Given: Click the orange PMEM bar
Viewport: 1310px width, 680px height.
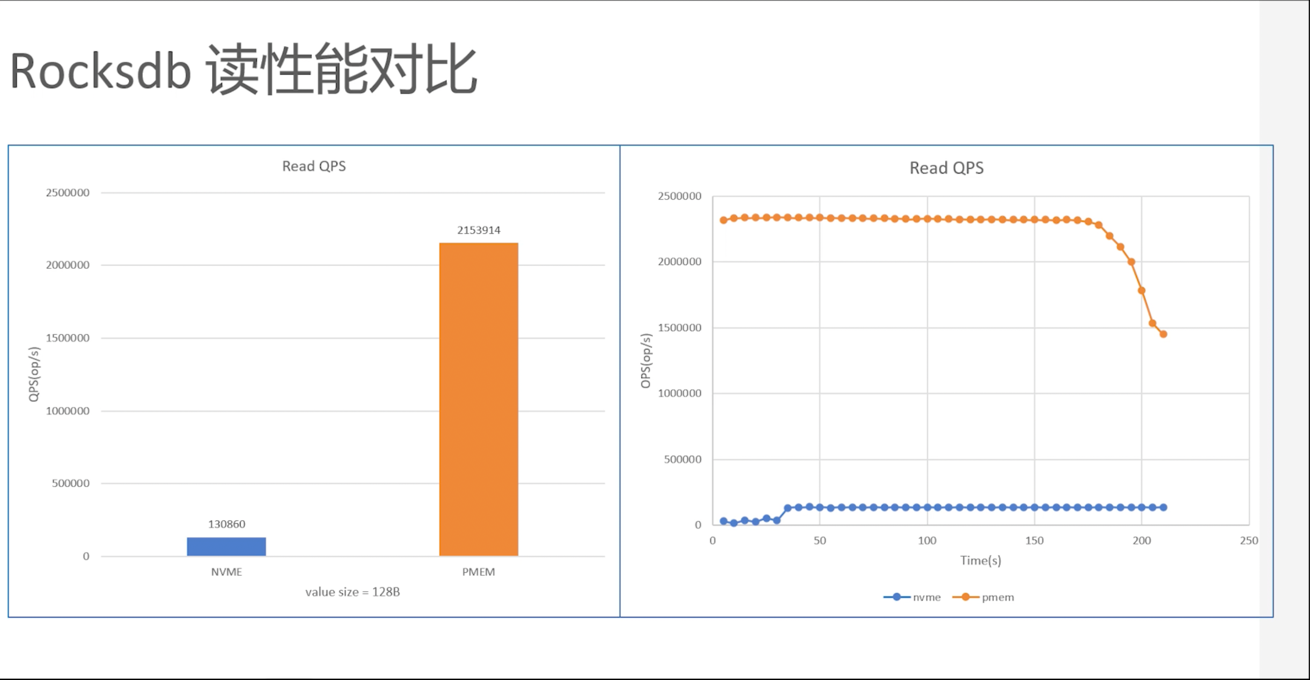Looking at the screenshot, I should click(x=479, y=399).
